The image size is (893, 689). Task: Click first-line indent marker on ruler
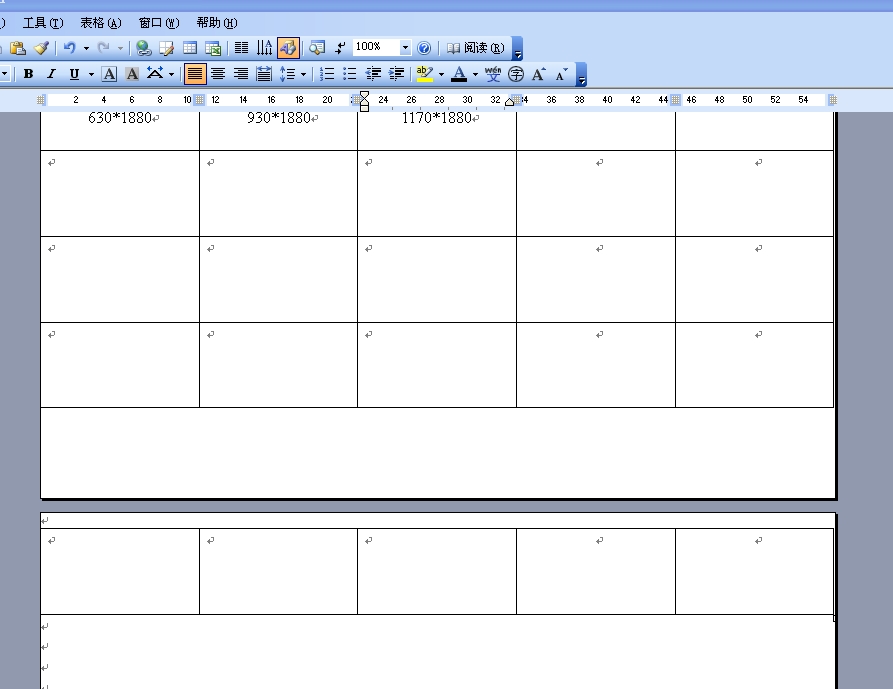point(364,96)
